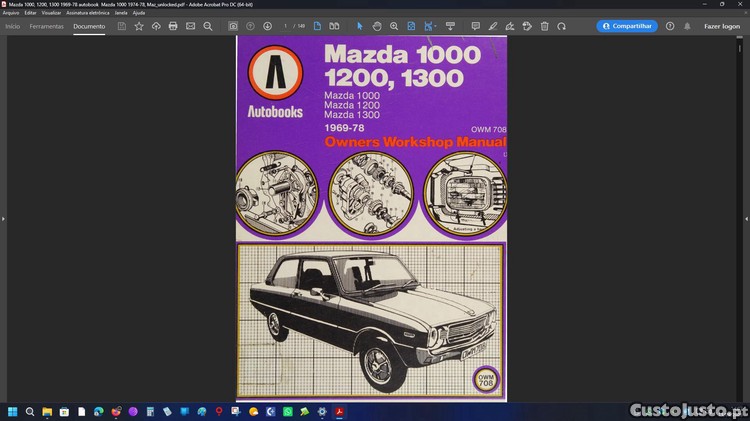
Task: Go to next page arrow
Action: 267,26
